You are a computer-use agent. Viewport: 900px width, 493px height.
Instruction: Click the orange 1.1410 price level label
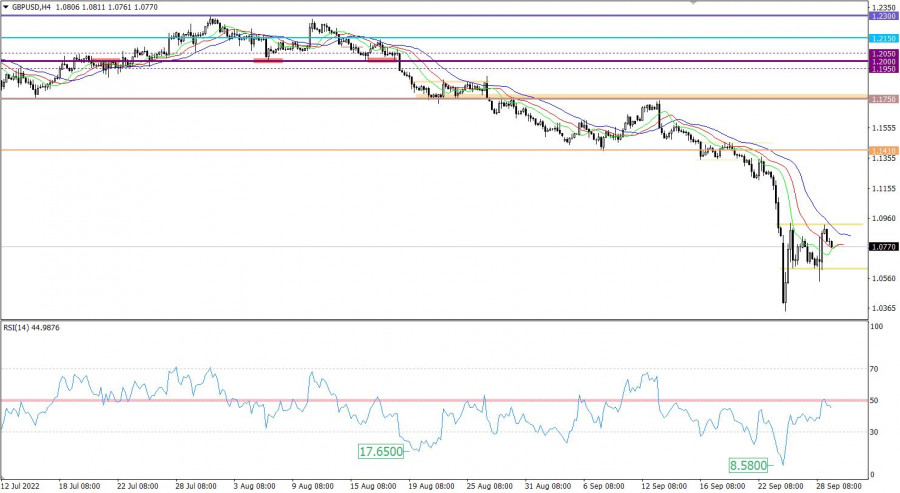[883, 150]
